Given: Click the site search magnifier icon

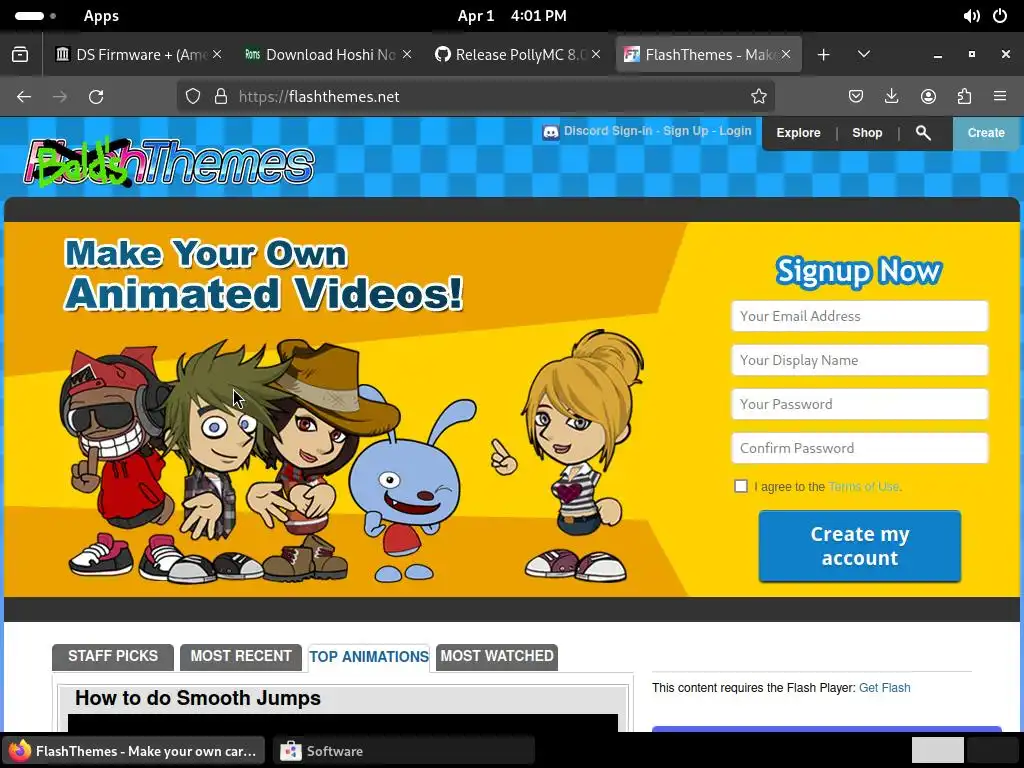Looking at the screenshot, I should tap(923, 133).
